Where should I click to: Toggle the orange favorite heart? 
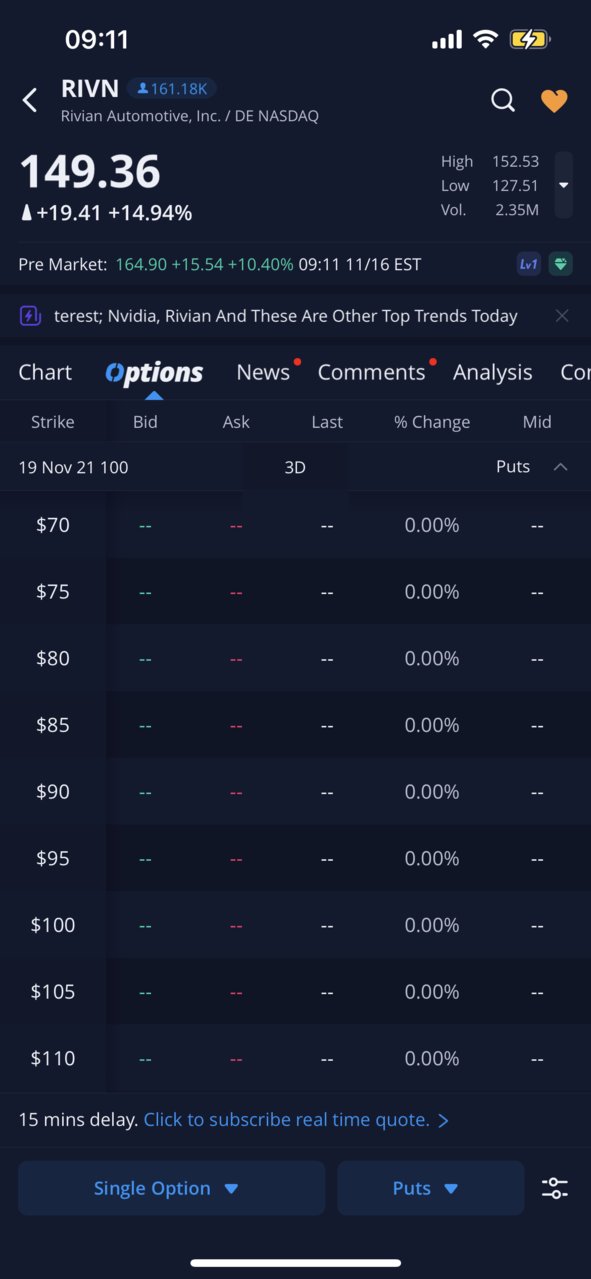point(554,100)
